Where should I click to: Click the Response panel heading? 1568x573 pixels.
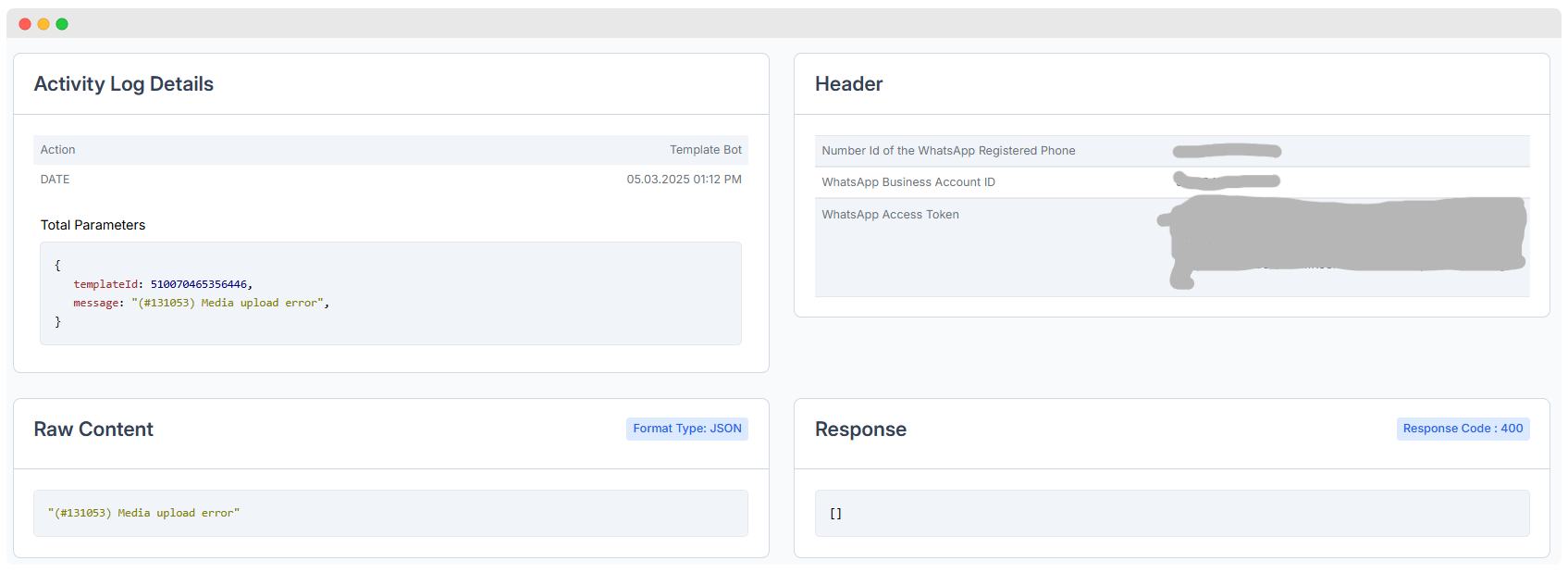[x=860, y=430]
